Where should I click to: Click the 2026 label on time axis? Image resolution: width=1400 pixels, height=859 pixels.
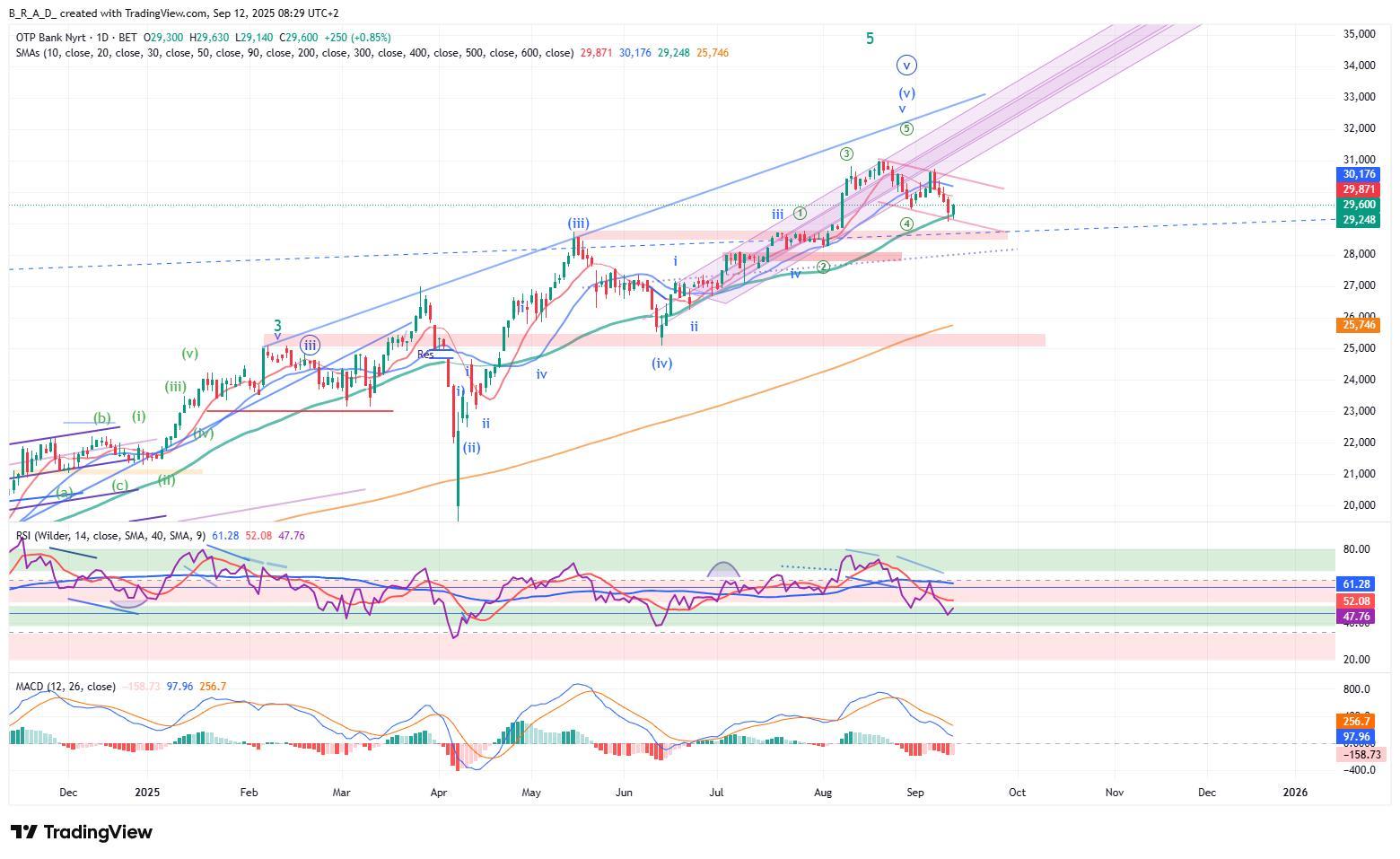pyautogui.click(x=1295, y=793)
